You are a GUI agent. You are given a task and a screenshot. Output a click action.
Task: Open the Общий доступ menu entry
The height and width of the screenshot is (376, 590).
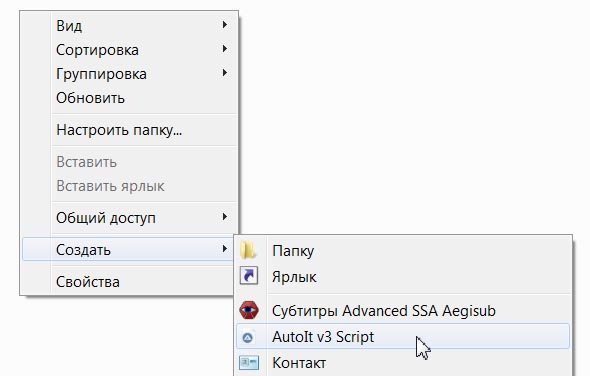click(129, 218)
